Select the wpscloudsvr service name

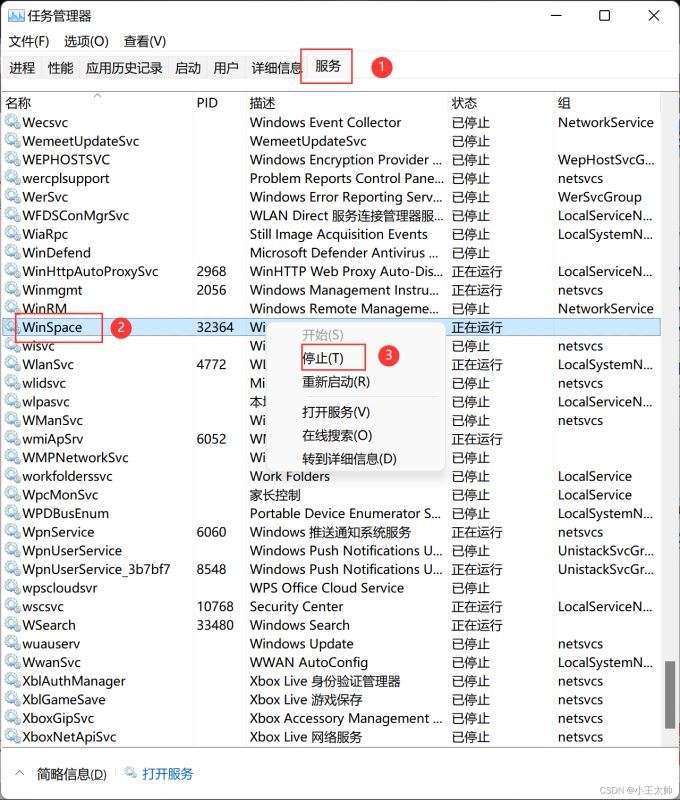coord(60,588)
